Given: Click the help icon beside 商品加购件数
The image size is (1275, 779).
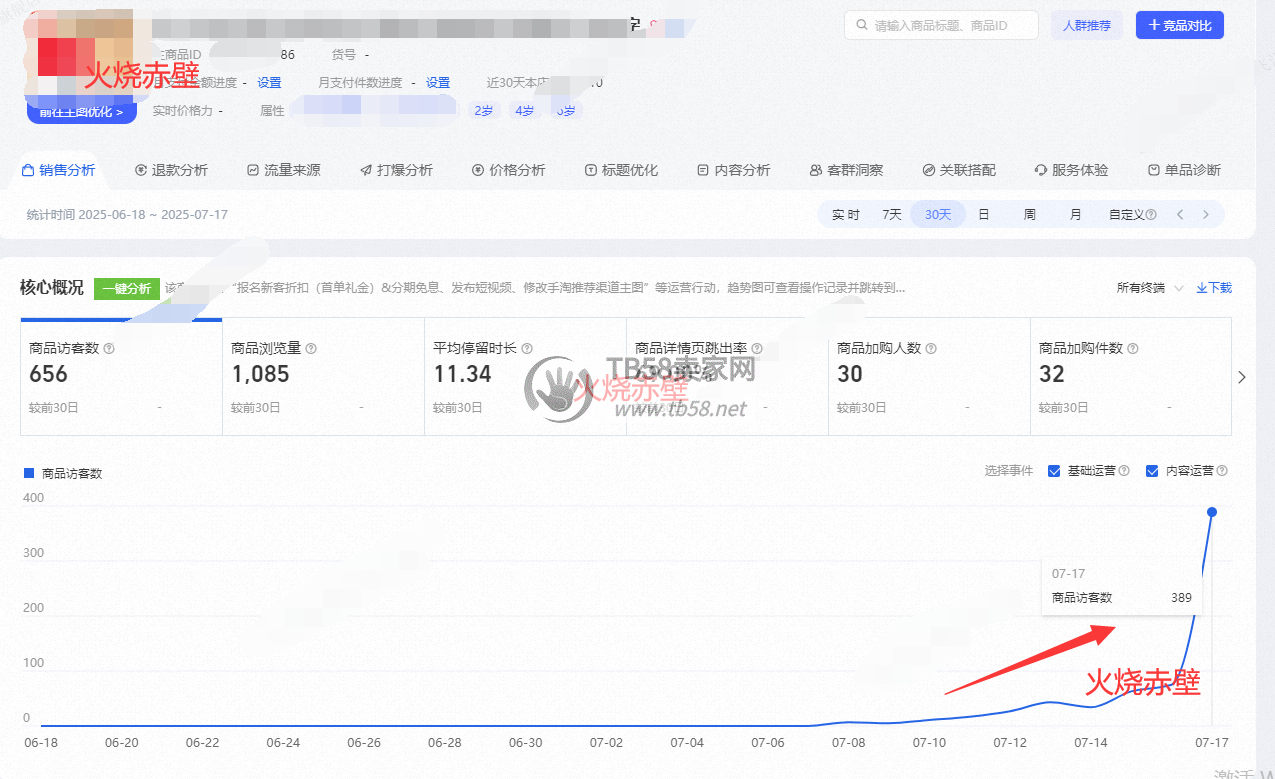Looking at the screenshot, I should 1133,349.
